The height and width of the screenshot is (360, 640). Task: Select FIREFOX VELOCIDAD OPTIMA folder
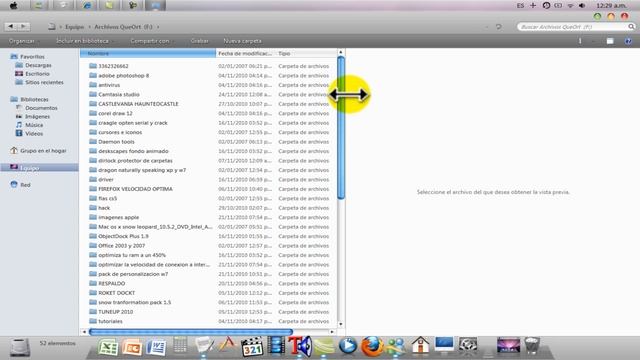(135, 189)
